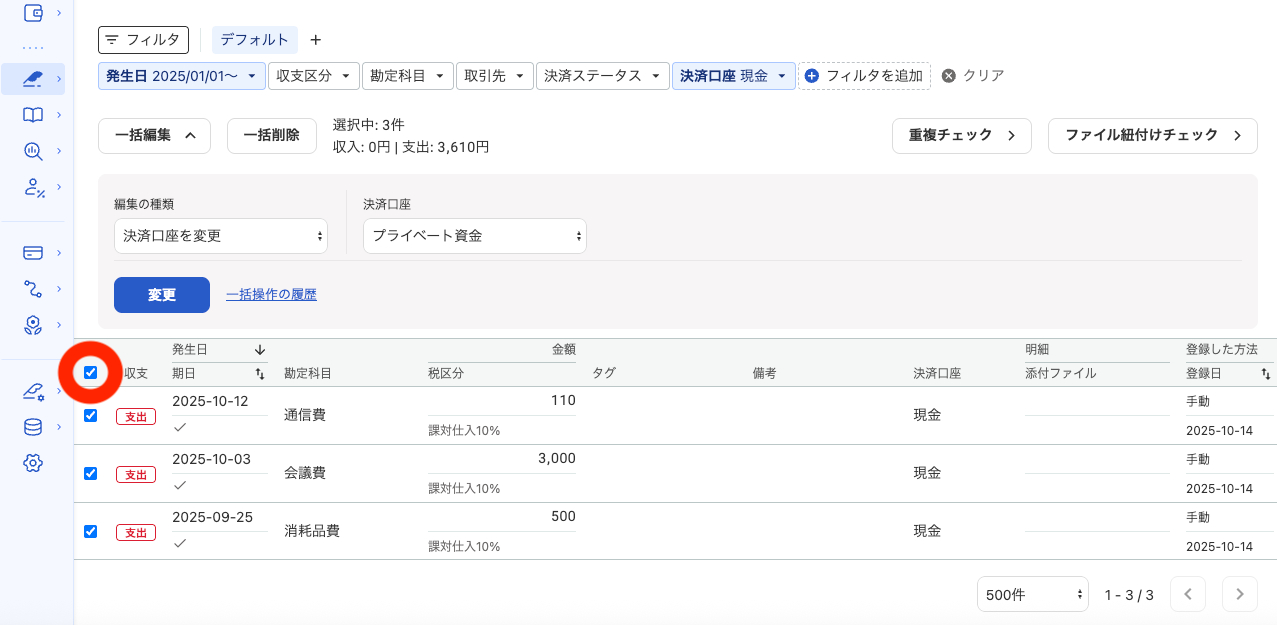Switch to the デフォルト filter tab
Image resolution: width=1277 pixels, height=625 pixels.
tap(255, 40)
